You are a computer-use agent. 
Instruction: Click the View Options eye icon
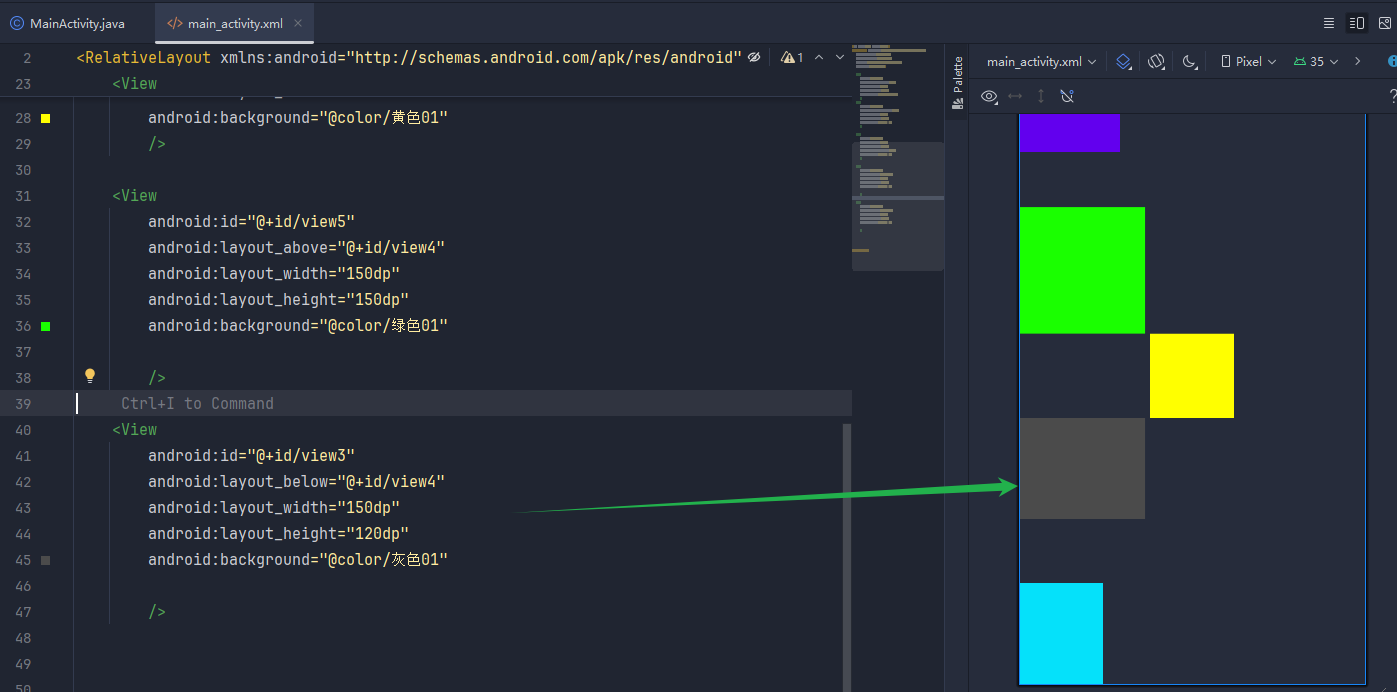pyautogui.click(x=990, y=96)
